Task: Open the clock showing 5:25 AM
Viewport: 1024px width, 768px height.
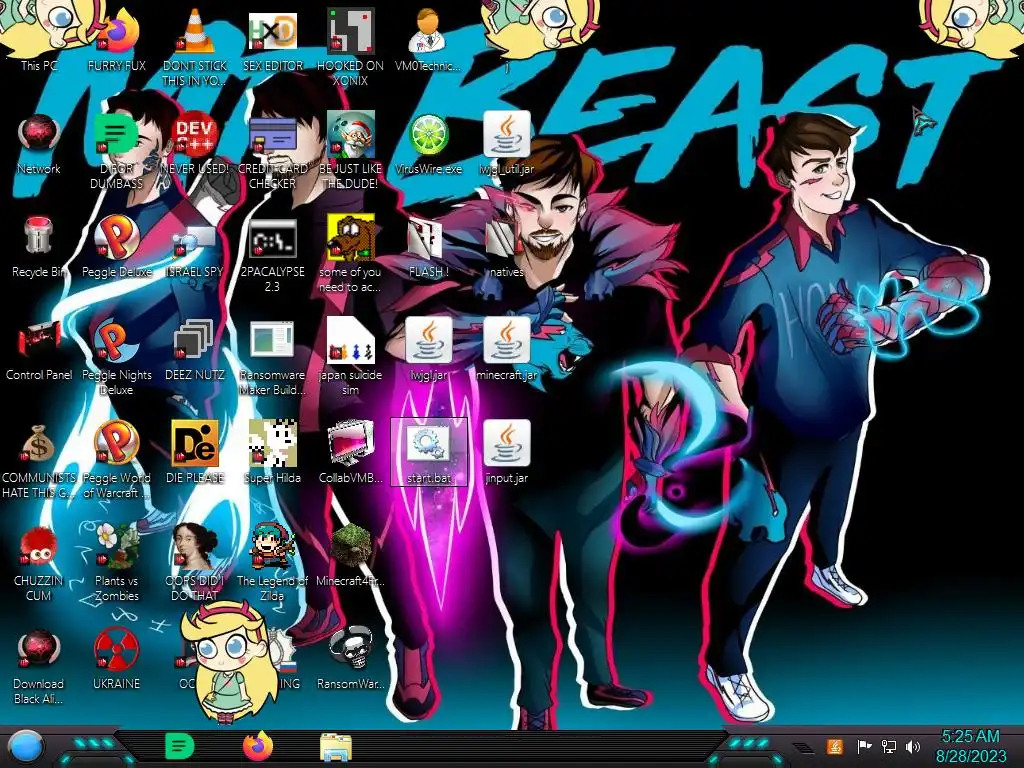Action: coord(970,746)
